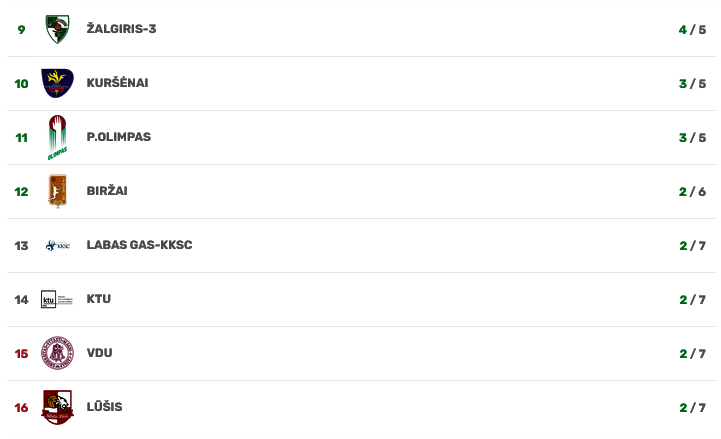Open the P.Olimpas hand logo

[x=57, y=137]
